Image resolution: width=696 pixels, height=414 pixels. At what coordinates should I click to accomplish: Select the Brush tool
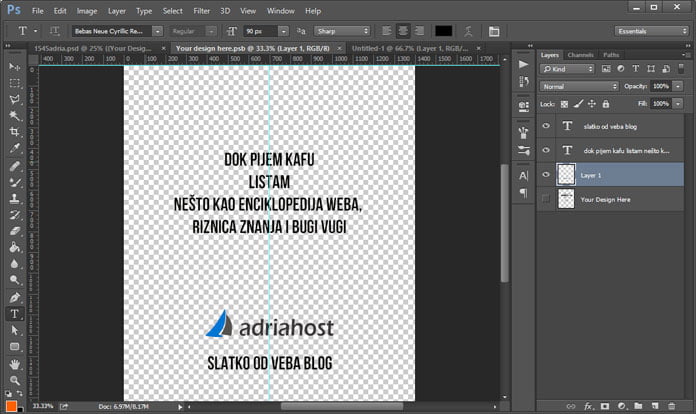[x=14, y=182]
